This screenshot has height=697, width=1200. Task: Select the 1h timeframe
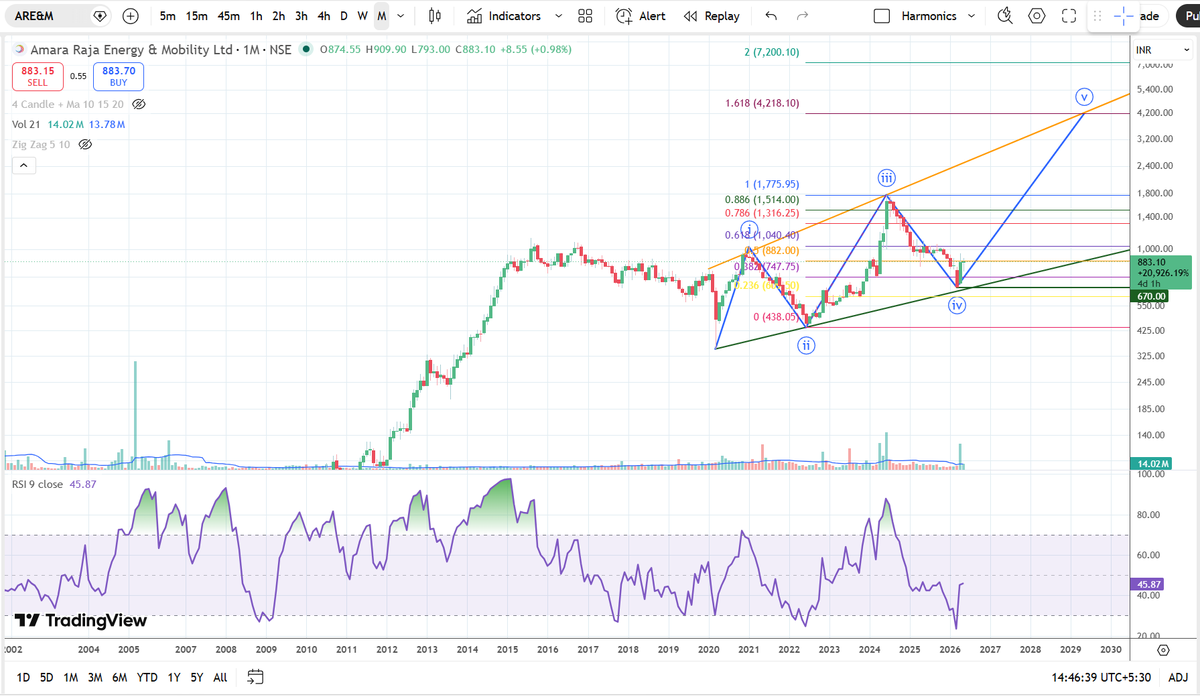pyautogui.click(x=257, y=16)
